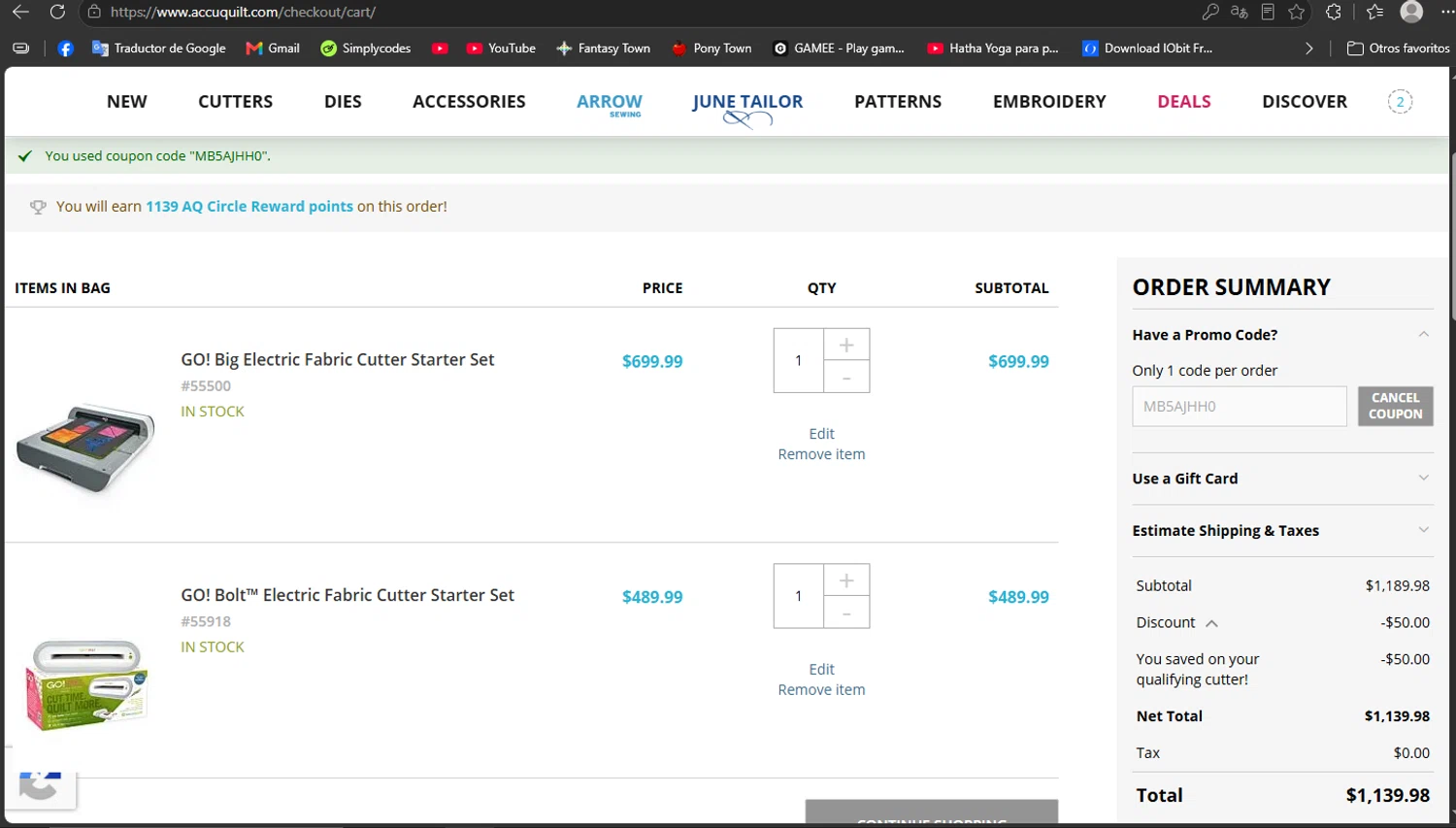Click the lock icon in address bar

click(94, 12)
